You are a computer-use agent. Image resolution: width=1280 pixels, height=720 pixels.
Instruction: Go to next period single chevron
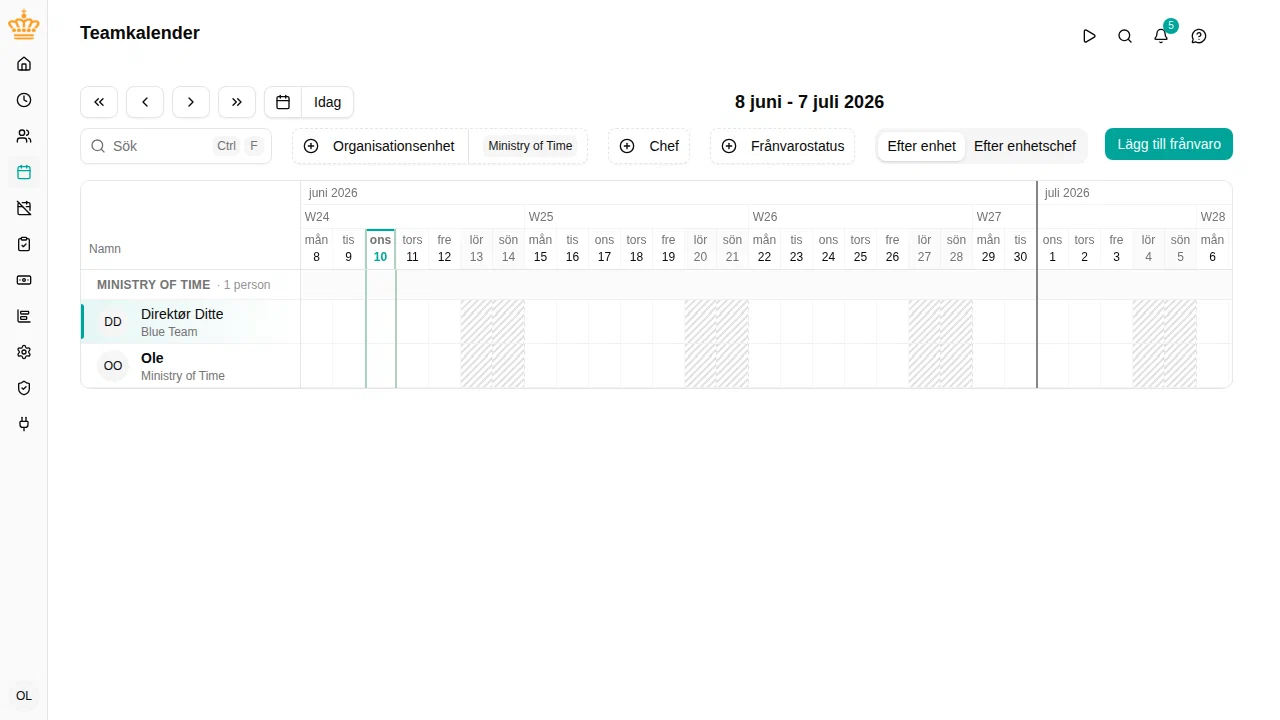(x=191, y=102)
